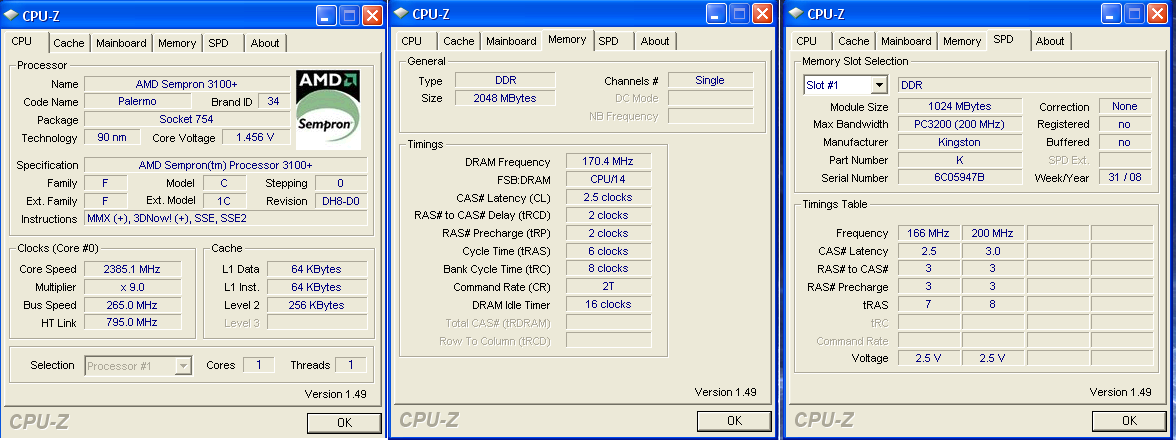Switch to Memory tab in the right CPU-Z window
Image resolution: width=1176 pixels, height=442 pixels.
click(962, 41)
